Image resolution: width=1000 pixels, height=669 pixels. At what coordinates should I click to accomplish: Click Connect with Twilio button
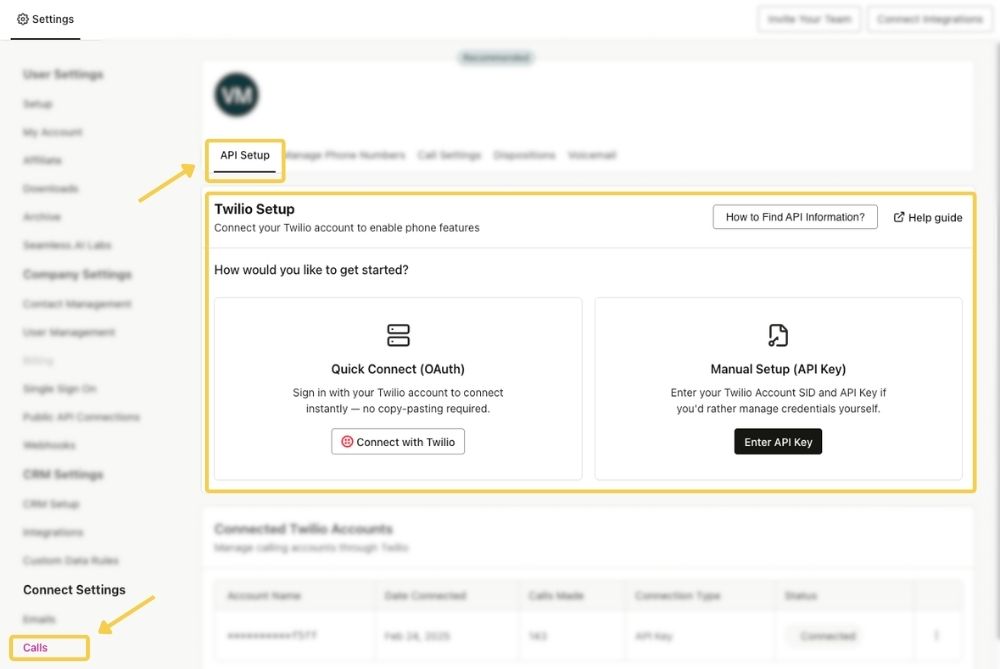(x=398, y=441)
